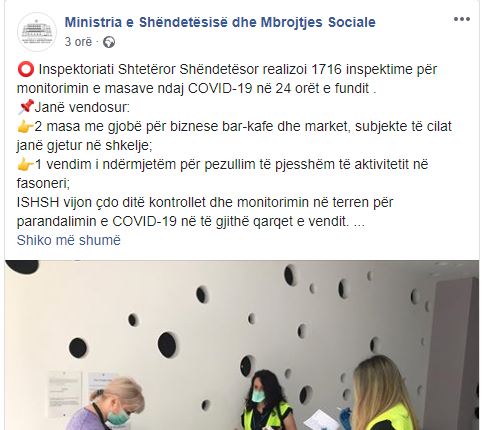Click the word "fasoneri;" in the post
This screenshot has width=484, height=430.
pyautogui.click(x=43, y=183)
